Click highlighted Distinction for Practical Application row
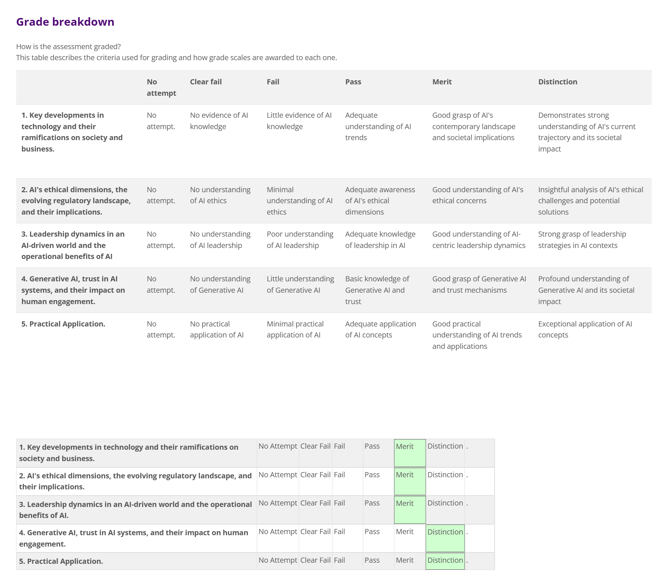Image resolution: width=670 pixels, height=584 pixels. 445,561
